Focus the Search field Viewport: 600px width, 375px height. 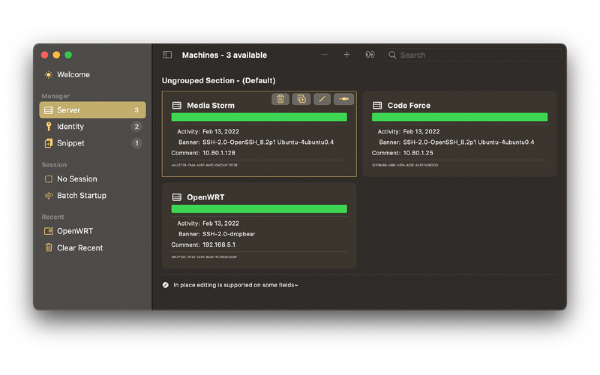(473, 55)
